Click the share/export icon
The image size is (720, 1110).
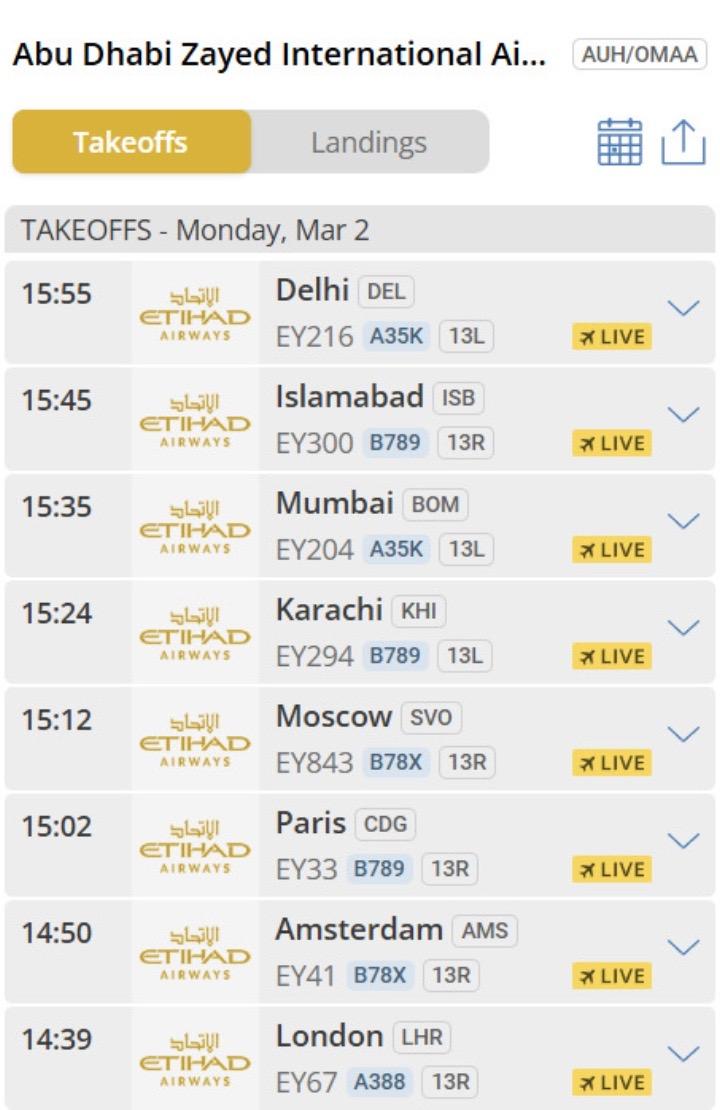[x=683, y=142]
